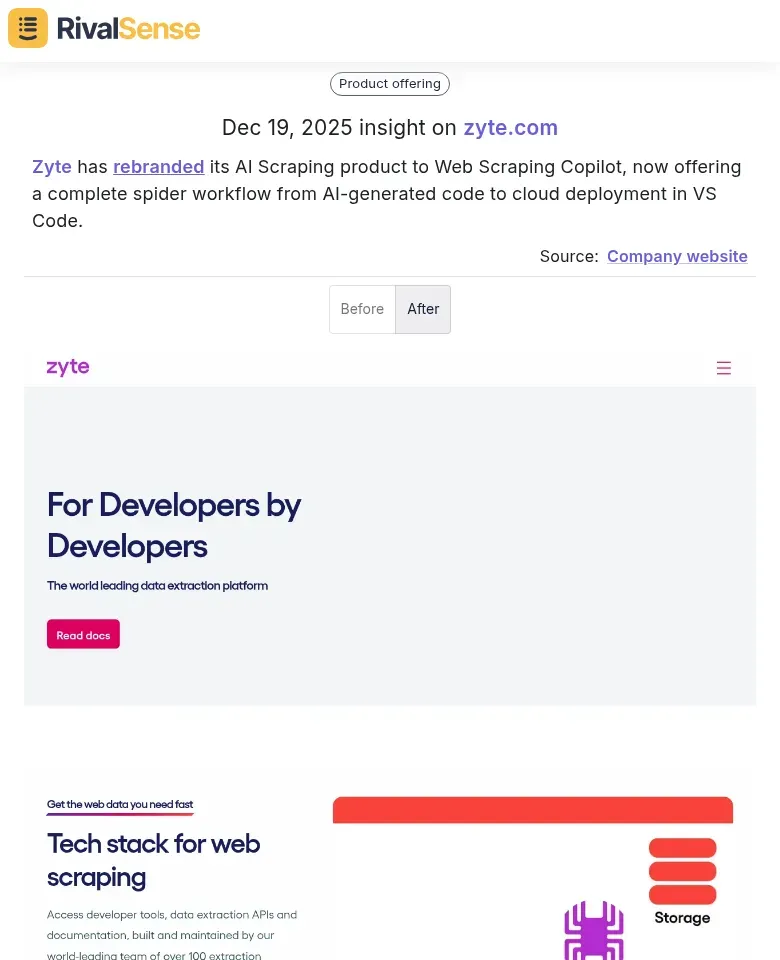The image size is (780, 960).
Task: Open the hamburger menu on the zyte page
Action: tap(723, 368)
